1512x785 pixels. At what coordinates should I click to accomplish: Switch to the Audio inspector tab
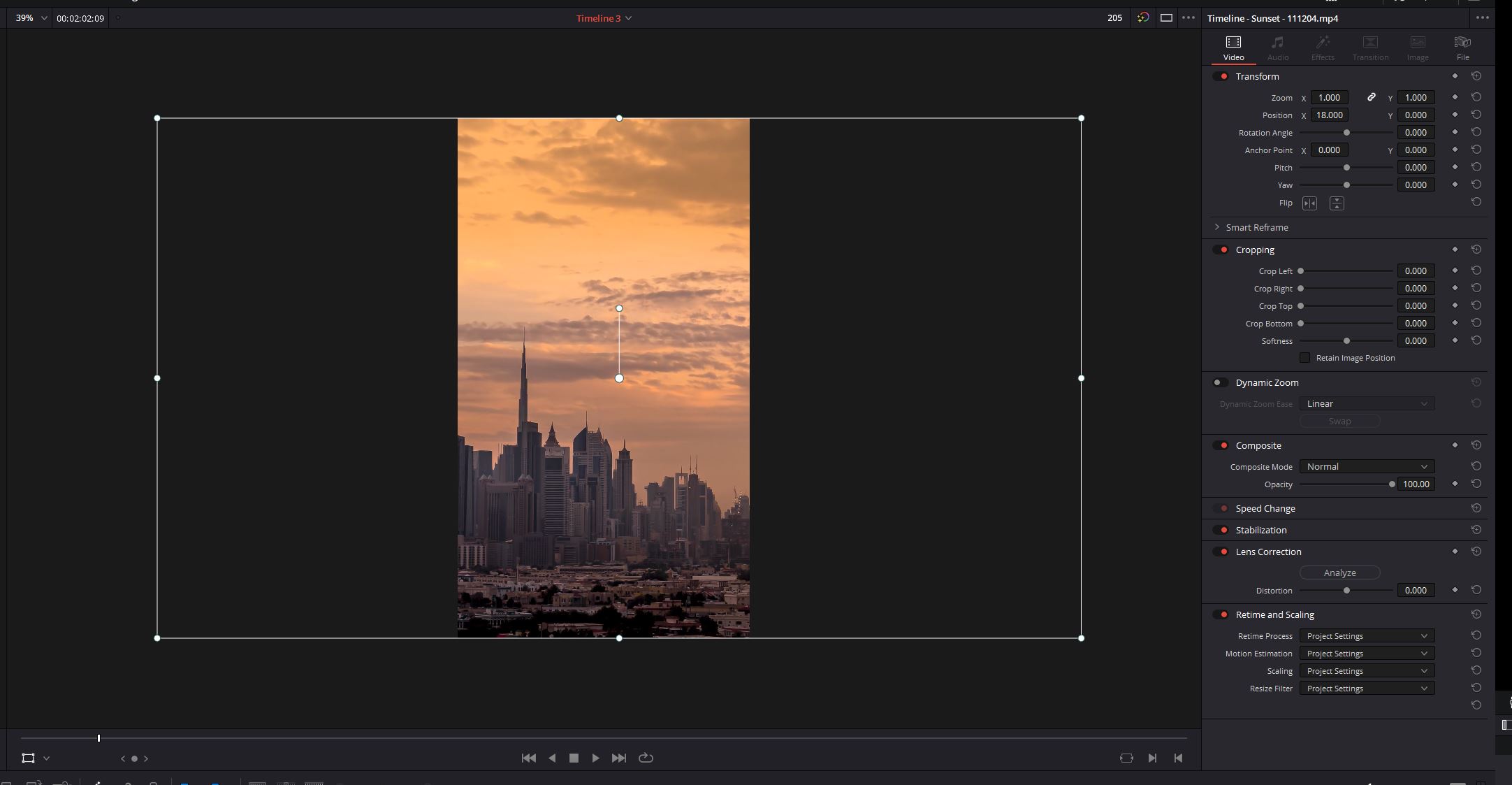(1278, 48)
